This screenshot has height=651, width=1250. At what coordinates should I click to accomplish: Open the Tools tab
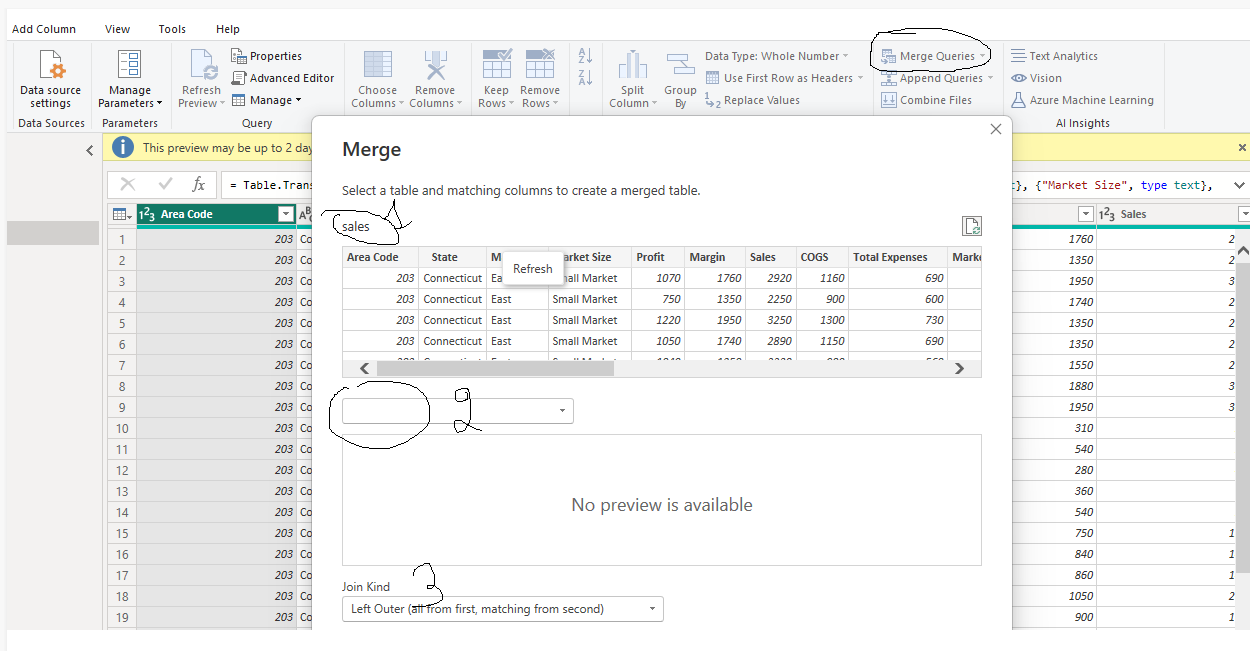click(x=172, y=29)
